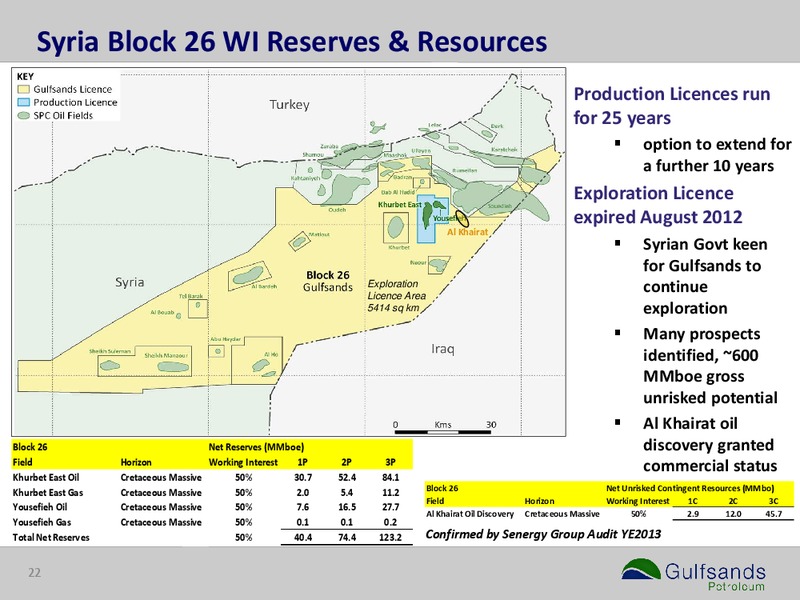Click the '12.0' contingent resources value
Image resolution: width=800 pixels, height=600 pixels.
tap(733, 514)
